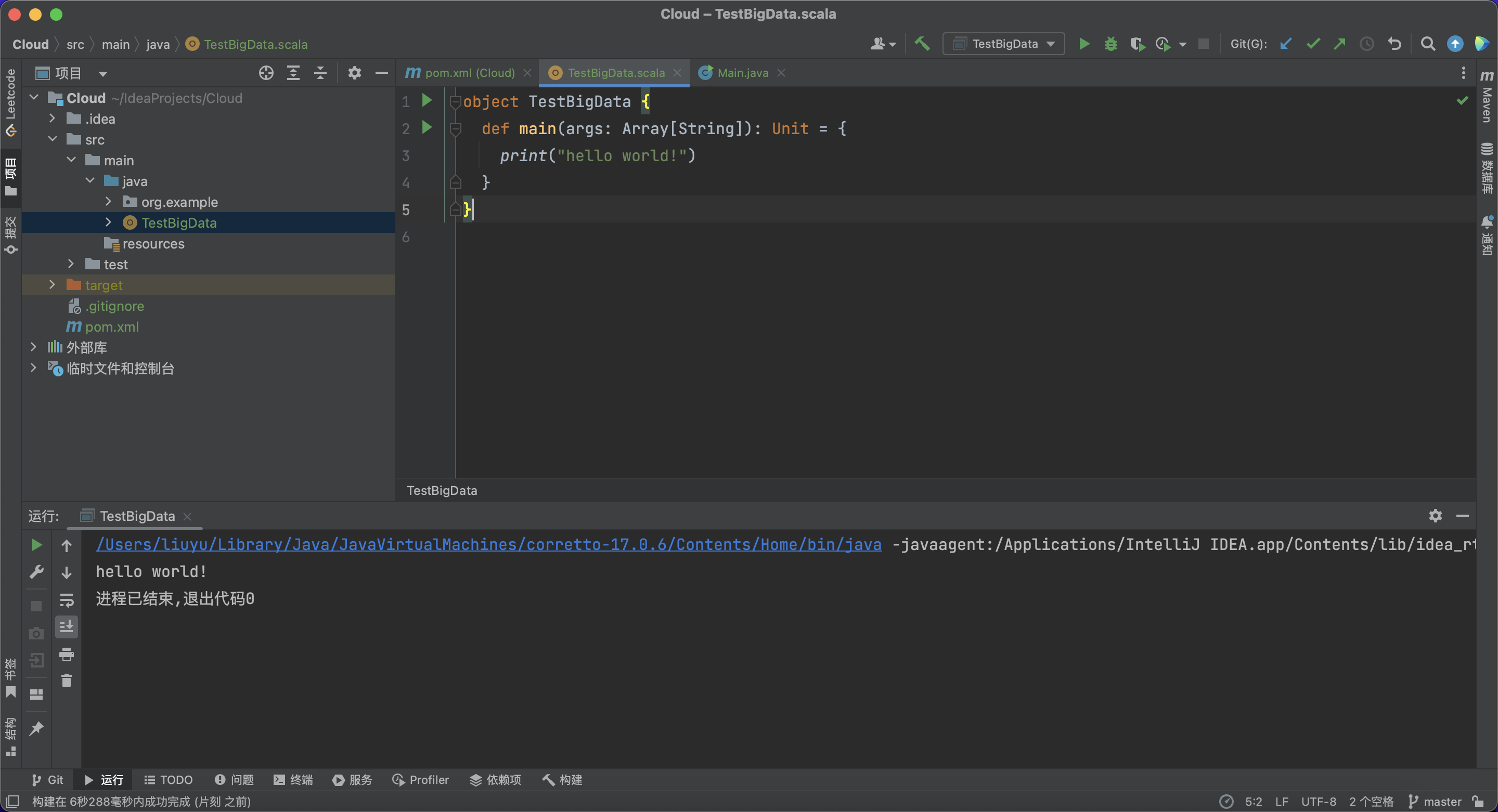Image resolution: width=1498 pixels, height=812 pixels.
Task: Open editor tabs more options menu
Action: pyautogui.click(x=1463, y=73)
